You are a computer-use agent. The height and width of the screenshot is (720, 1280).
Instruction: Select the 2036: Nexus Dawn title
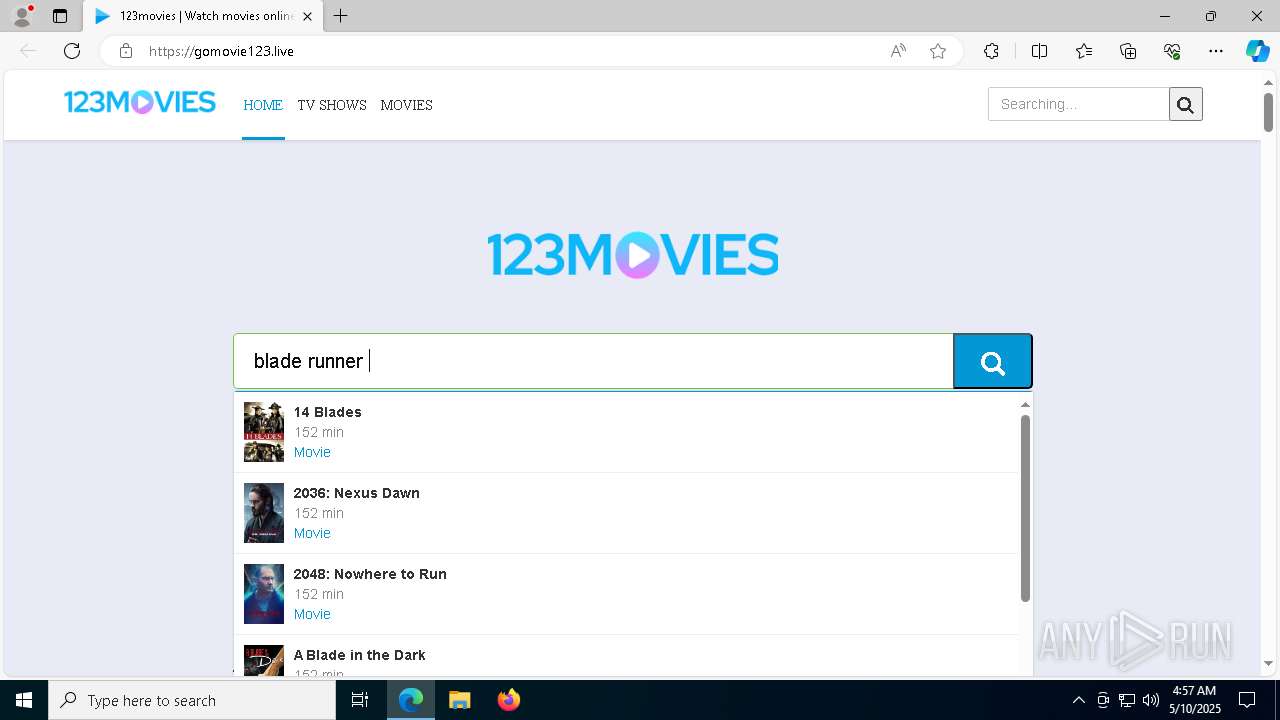tap(356, 493)
